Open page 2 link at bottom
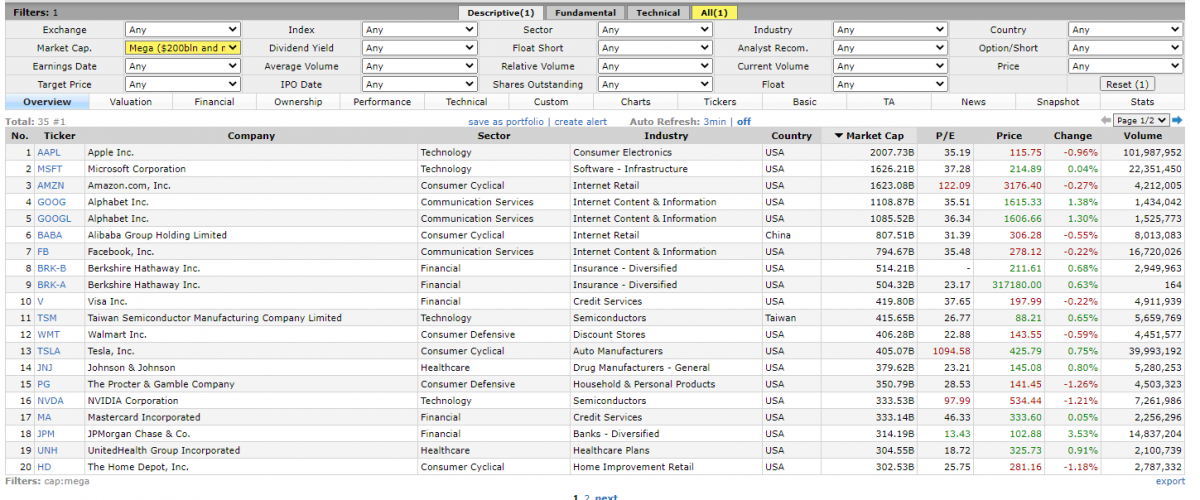This screenshot has width=1200, height=500. click(x=587, y=497)
